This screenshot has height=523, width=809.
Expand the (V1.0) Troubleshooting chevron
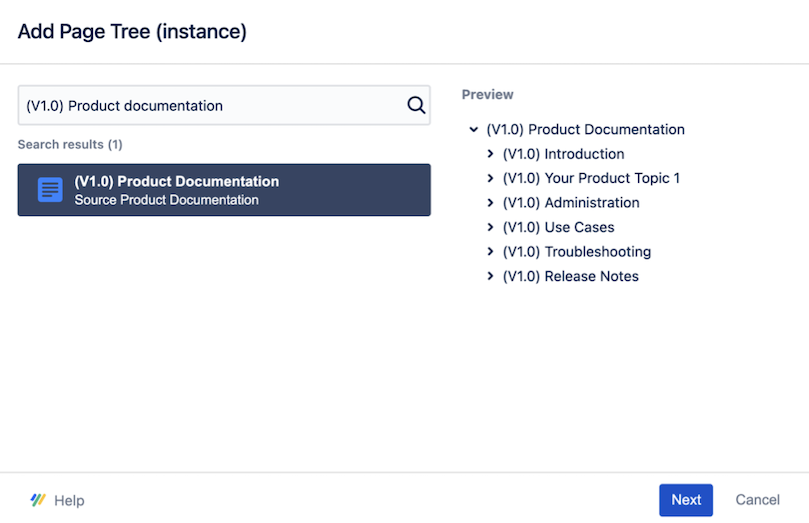coord(490,252)
